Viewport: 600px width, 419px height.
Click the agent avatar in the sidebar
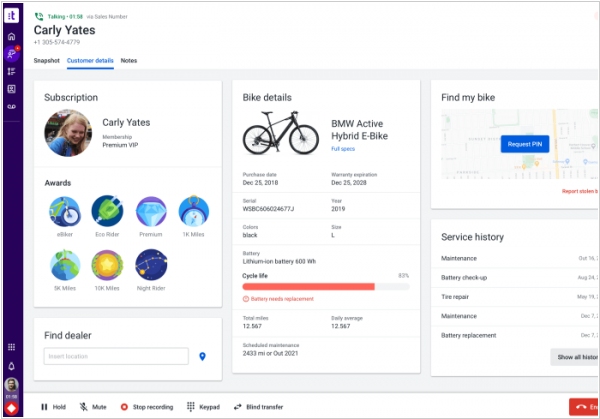pyautogui.click(x=11, y=385)
